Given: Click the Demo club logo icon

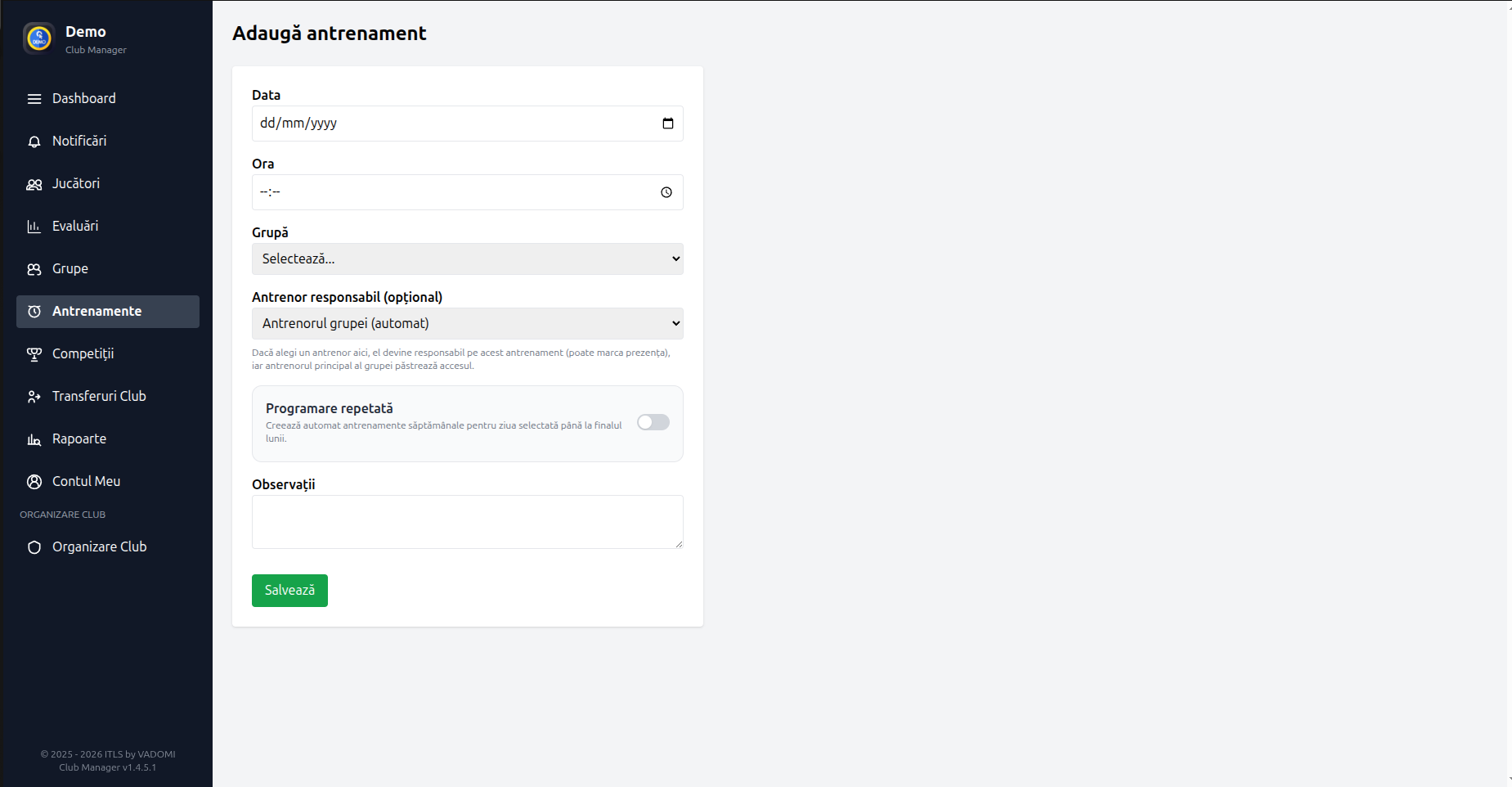Looking at the screenshot, I should point(38,38).
